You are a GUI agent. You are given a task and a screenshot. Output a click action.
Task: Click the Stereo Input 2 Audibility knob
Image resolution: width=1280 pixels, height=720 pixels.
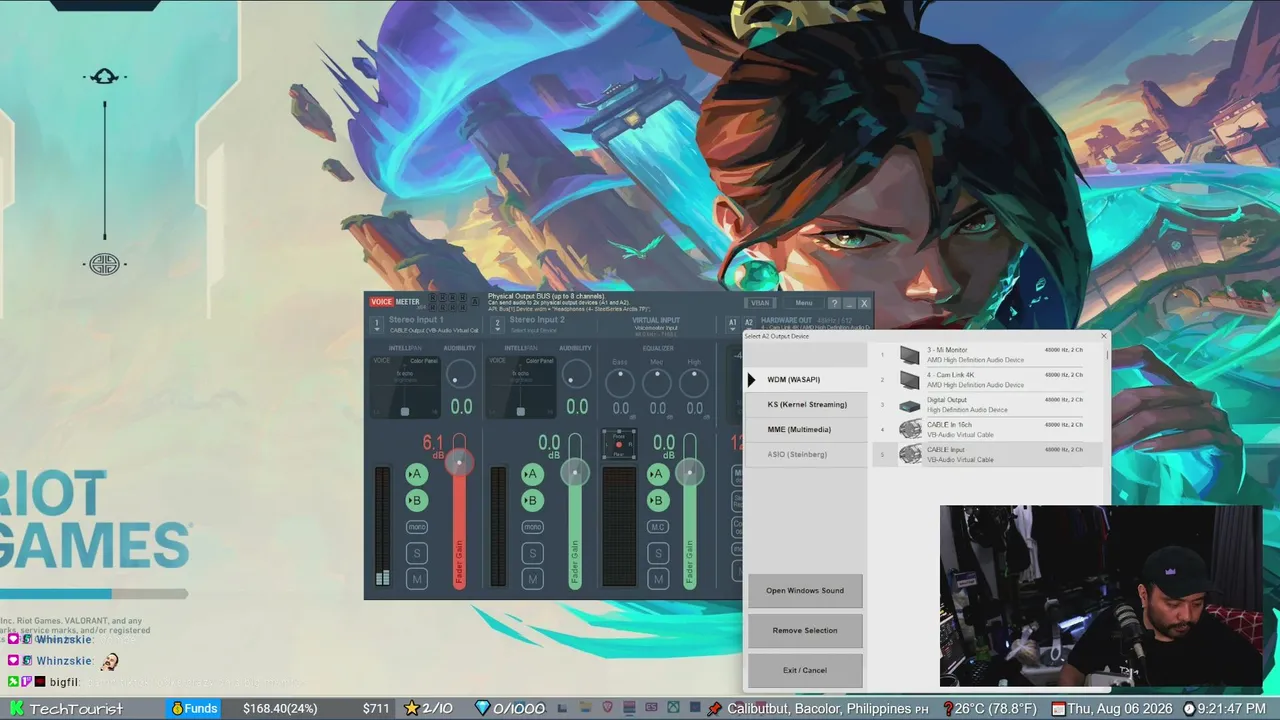(576, 376)
